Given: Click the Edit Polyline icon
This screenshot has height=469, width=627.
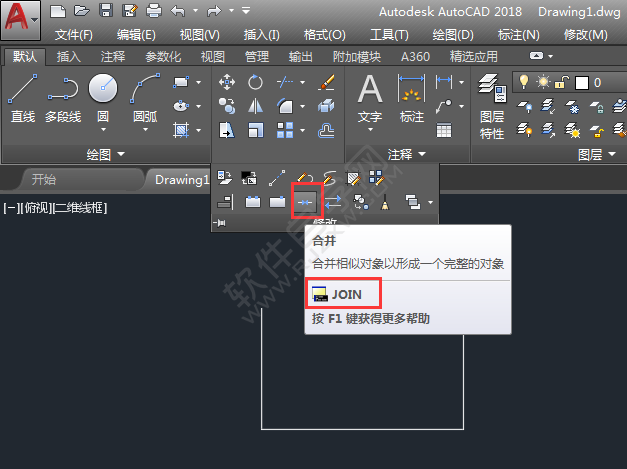Looking at the screenshot, I should tap(305, 178).
